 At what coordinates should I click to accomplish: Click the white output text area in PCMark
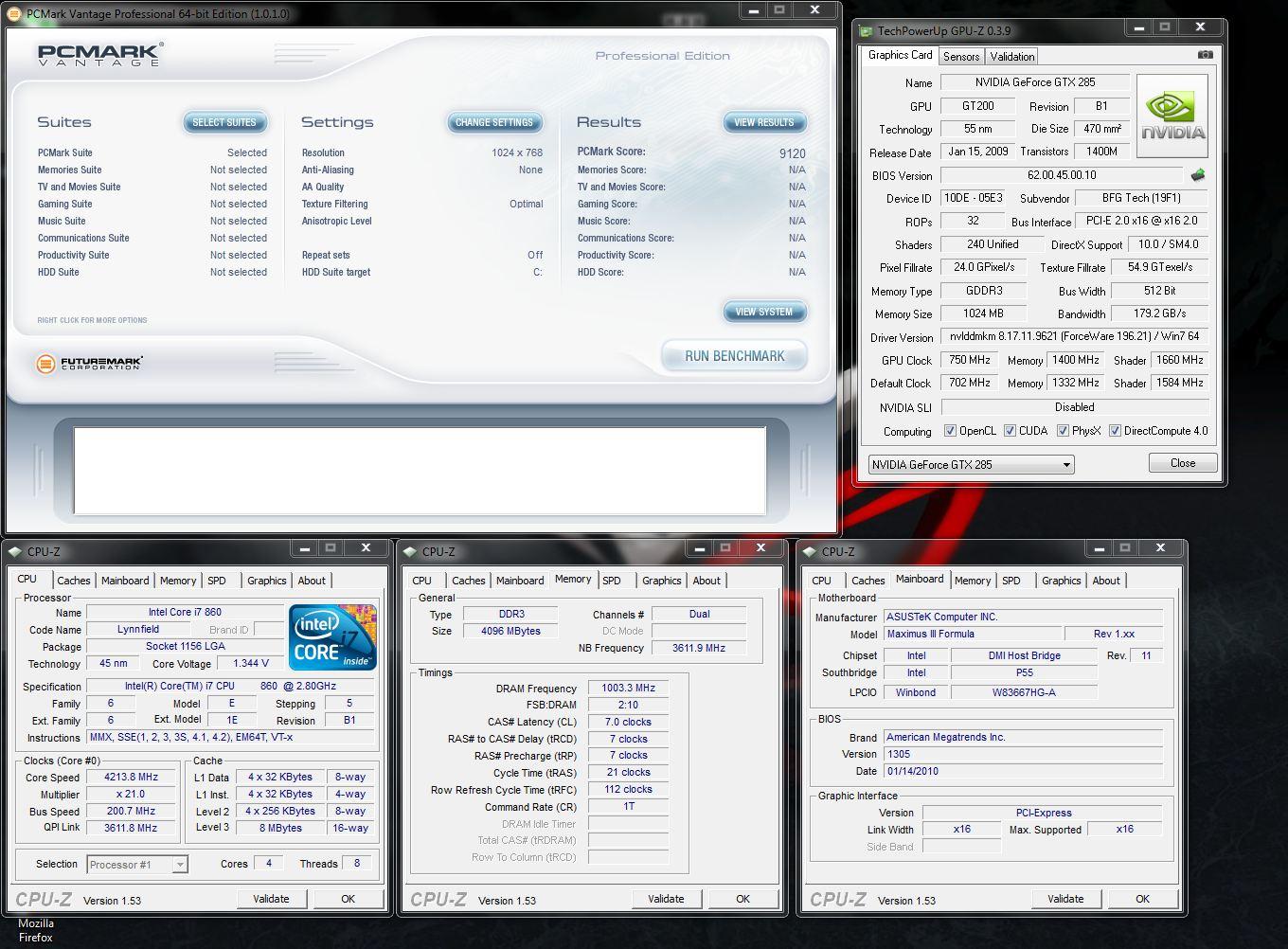420,471
